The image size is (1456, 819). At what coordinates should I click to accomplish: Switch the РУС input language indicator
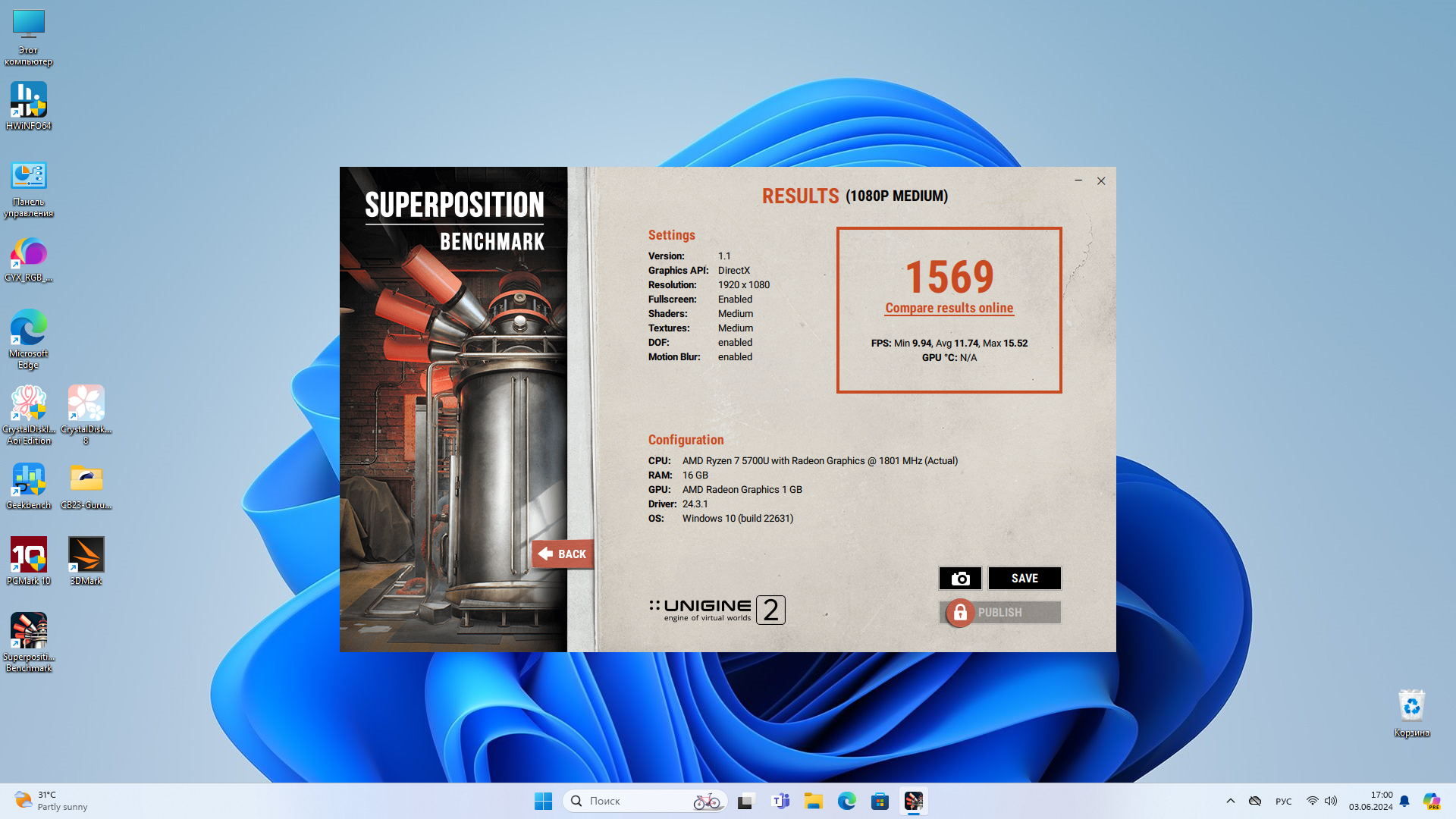[x=1283, y=801]
